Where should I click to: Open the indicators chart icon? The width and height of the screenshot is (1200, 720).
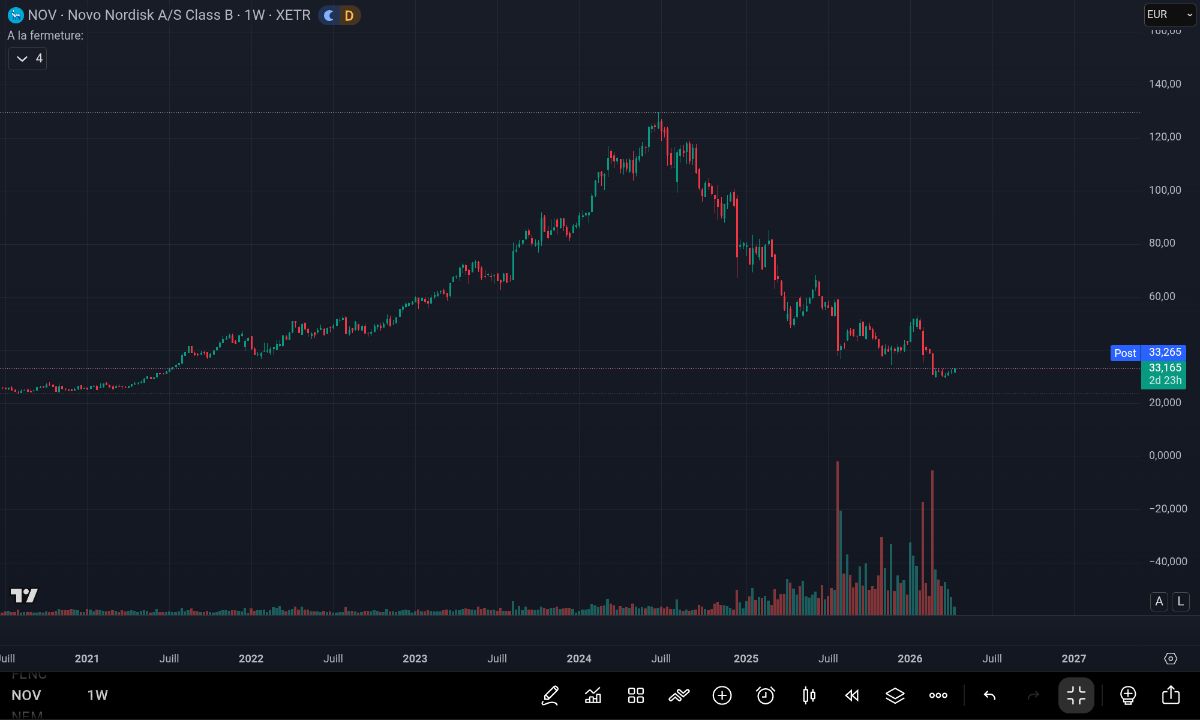tap(593, 695)
